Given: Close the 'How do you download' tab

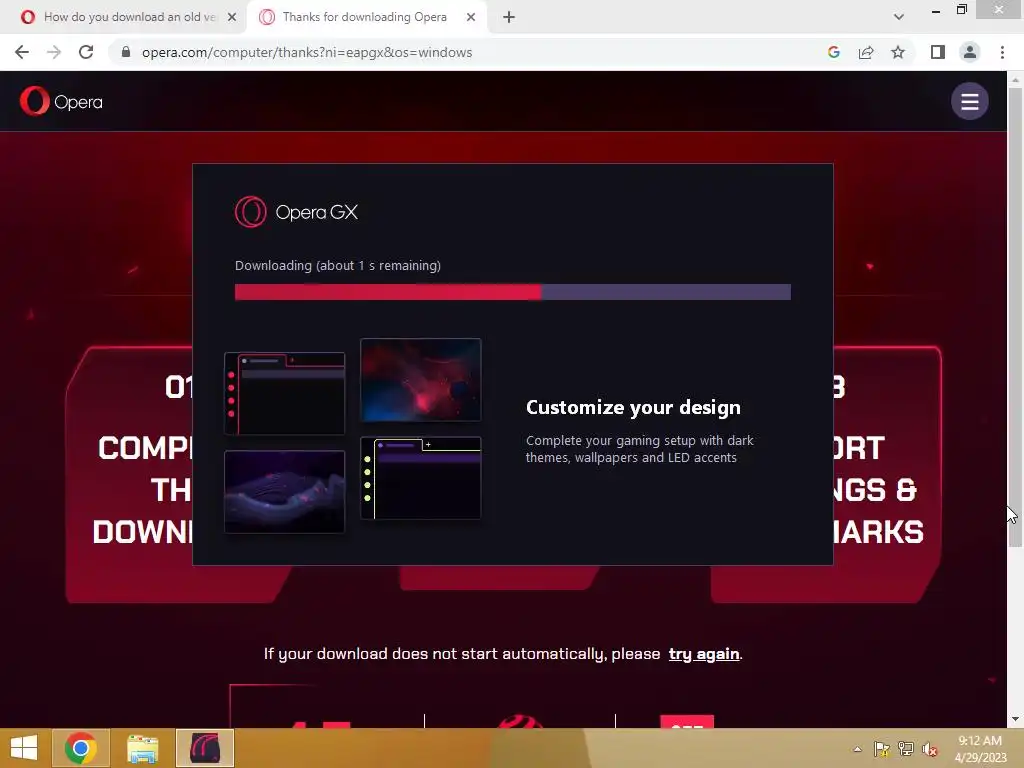Looking at the screenshot, I should coord(232,17).
